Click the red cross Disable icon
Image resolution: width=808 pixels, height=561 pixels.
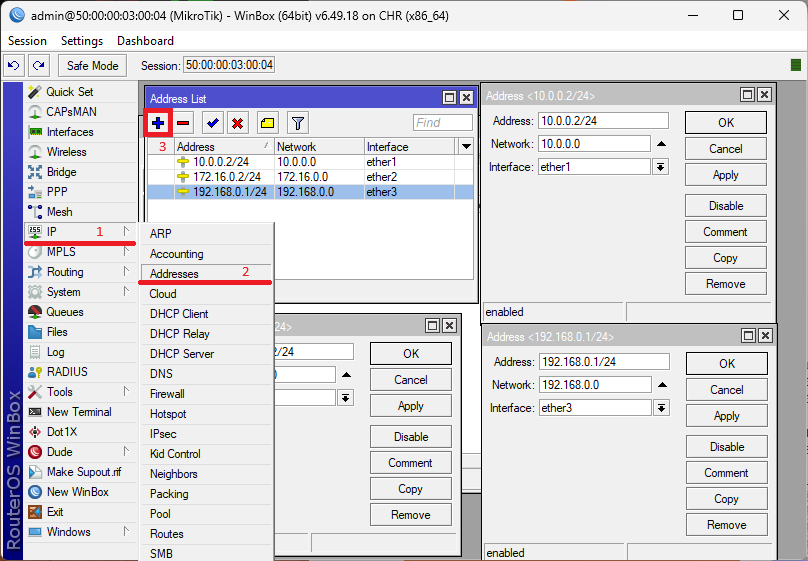click(x=238, y=123)
